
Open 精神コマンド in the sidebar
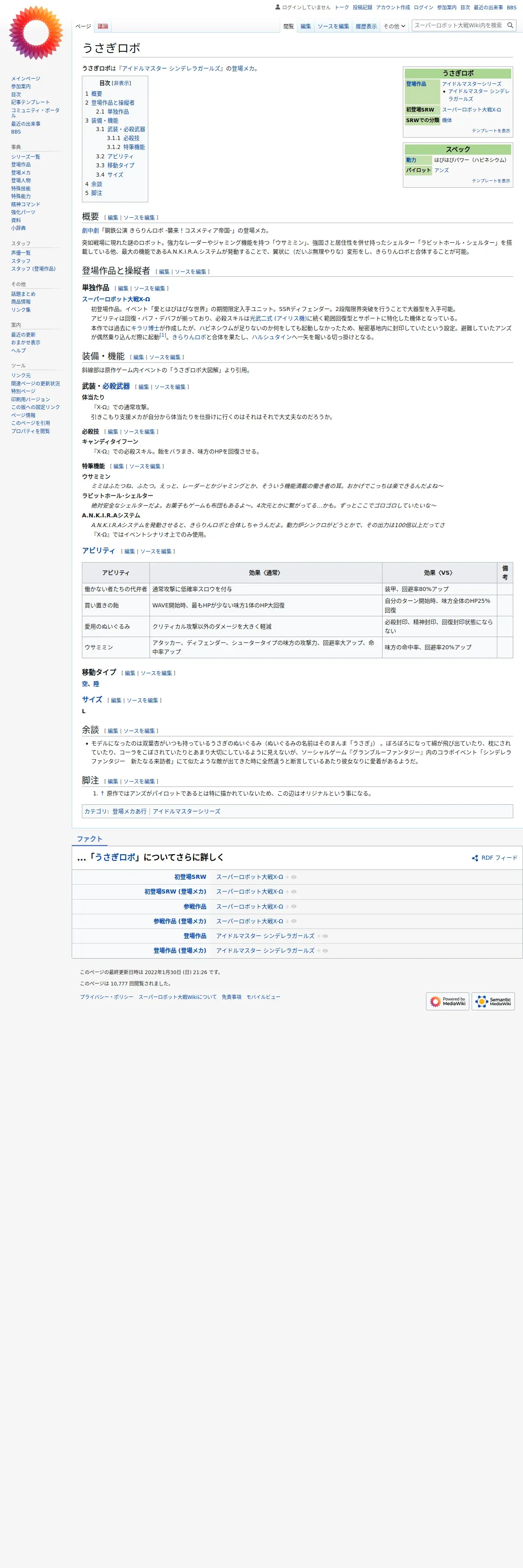point(26,204)
